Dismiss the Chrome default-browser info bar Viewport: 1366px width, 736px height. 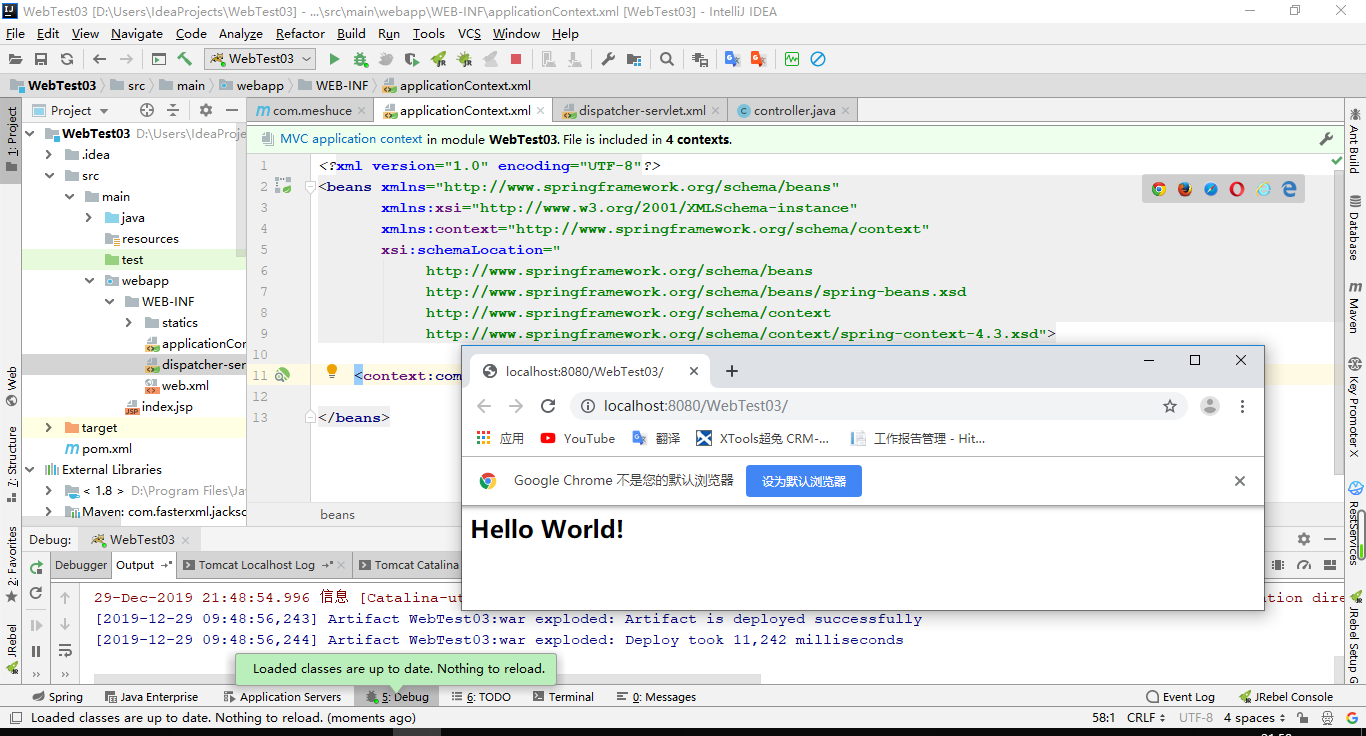coord(1240,481)
